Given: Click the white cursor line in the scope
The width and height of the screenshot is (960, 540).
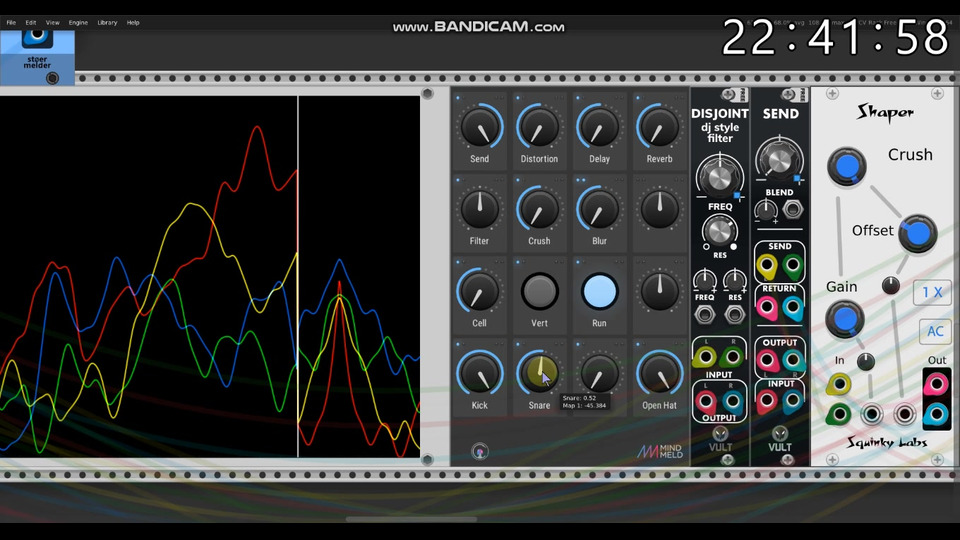Looking at the screenshot, I should click(298, 276).
